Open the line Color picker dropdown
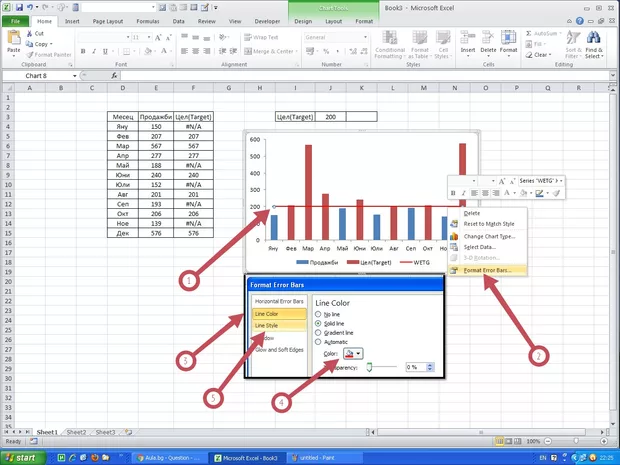This screenshot has width=620, height=465. (358, 353)
